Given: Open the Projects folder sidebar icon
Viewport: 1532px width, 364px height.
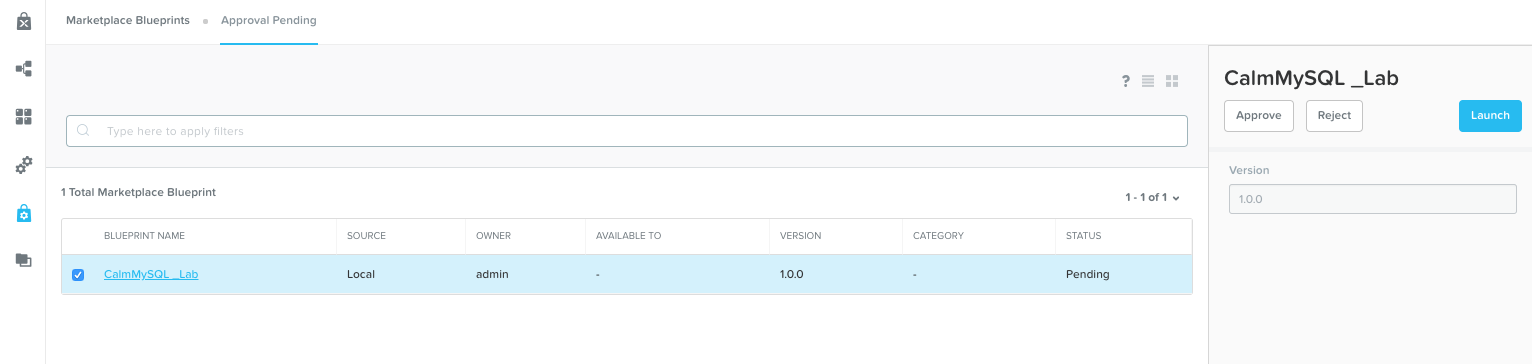Looking at the screenshot, I should 24,260.
